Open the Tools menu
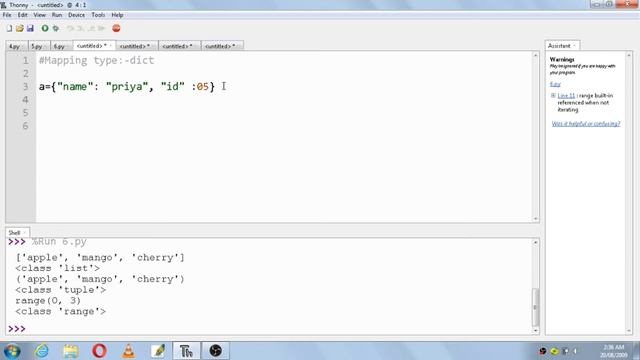Image resolution: width=640 pixels, height=360 pixels. (98, 15)
